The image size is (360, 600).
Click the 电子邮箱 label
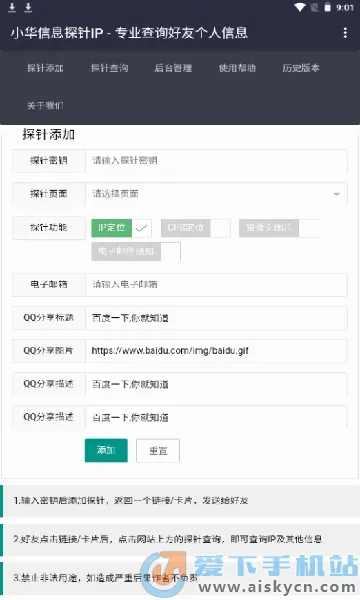[49, 285]
